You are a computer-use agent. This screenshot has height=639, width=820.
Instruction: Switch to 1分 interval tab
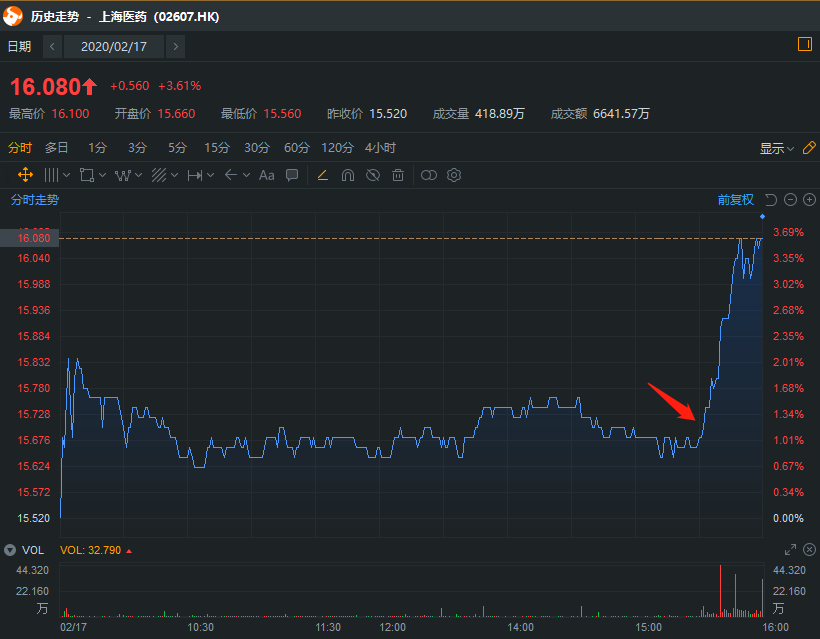[x=97, y=148]
